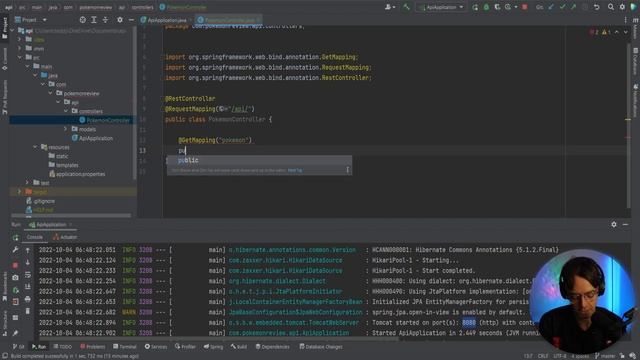Viewport: 640px width, 360px height.
Task: Click the errors count indicator in editor
Action: 594,32
